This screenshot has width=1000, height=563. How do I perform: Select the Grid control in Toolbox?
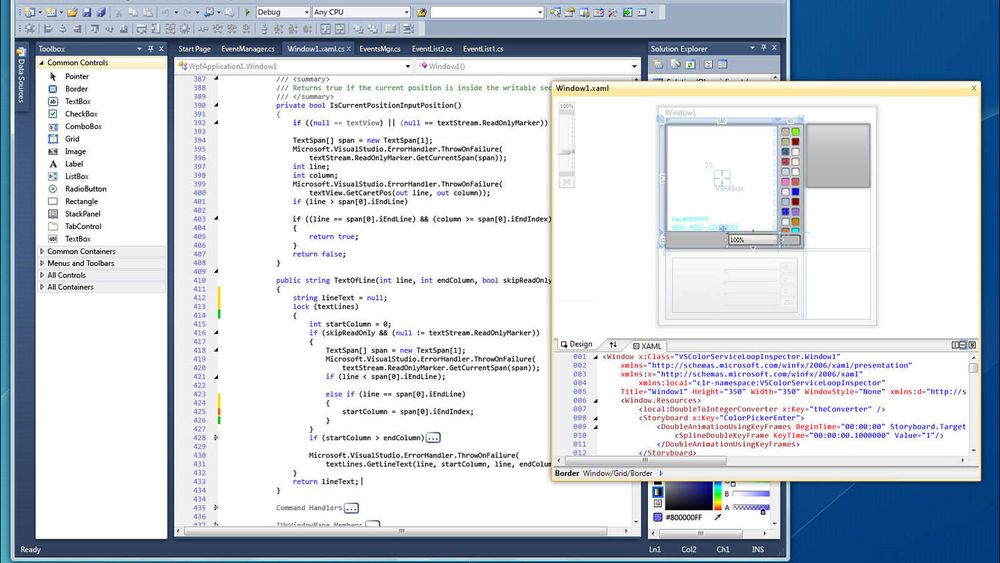tap(72, 138)
